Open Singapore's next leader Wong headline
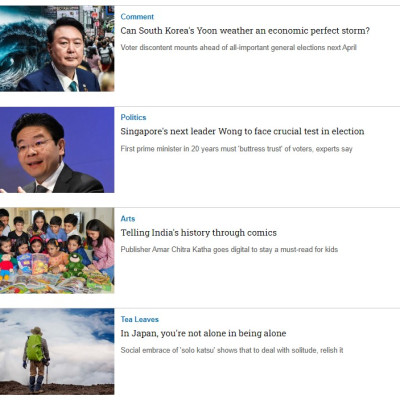 tap(242, 132)
